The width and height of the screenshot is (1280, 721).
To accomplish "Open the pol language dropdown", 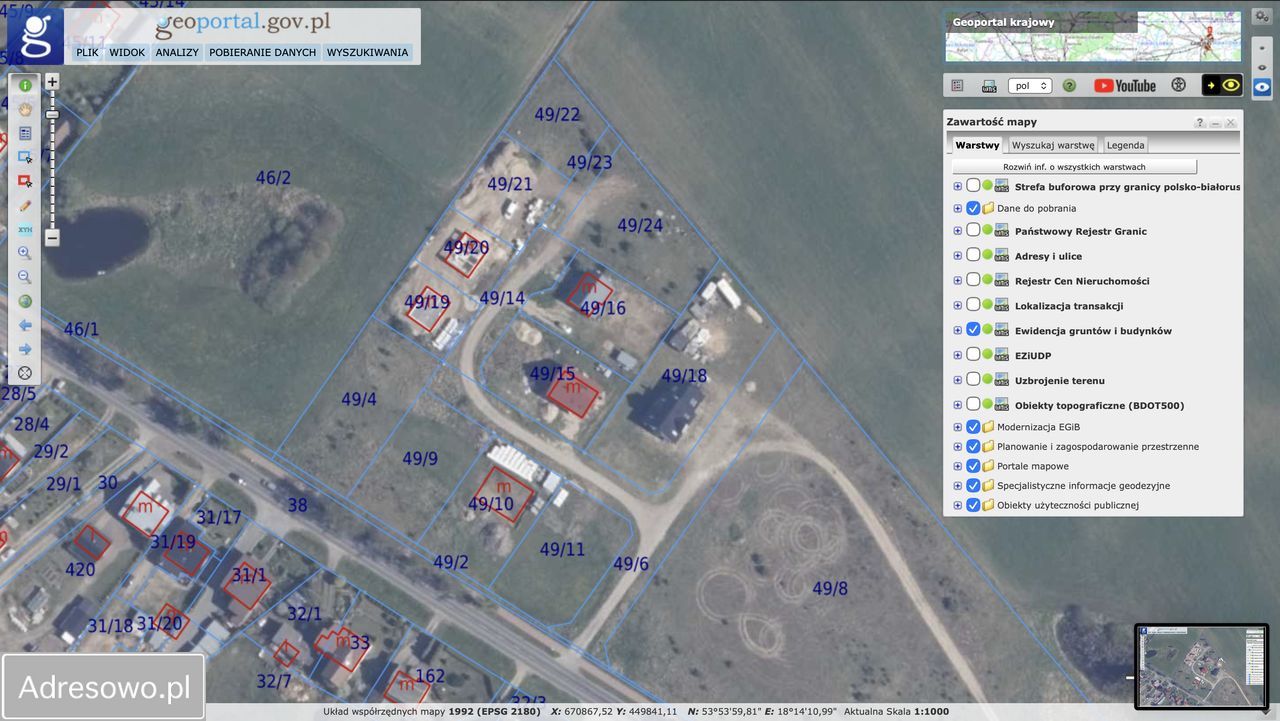I will click(x=1030, y=86).
